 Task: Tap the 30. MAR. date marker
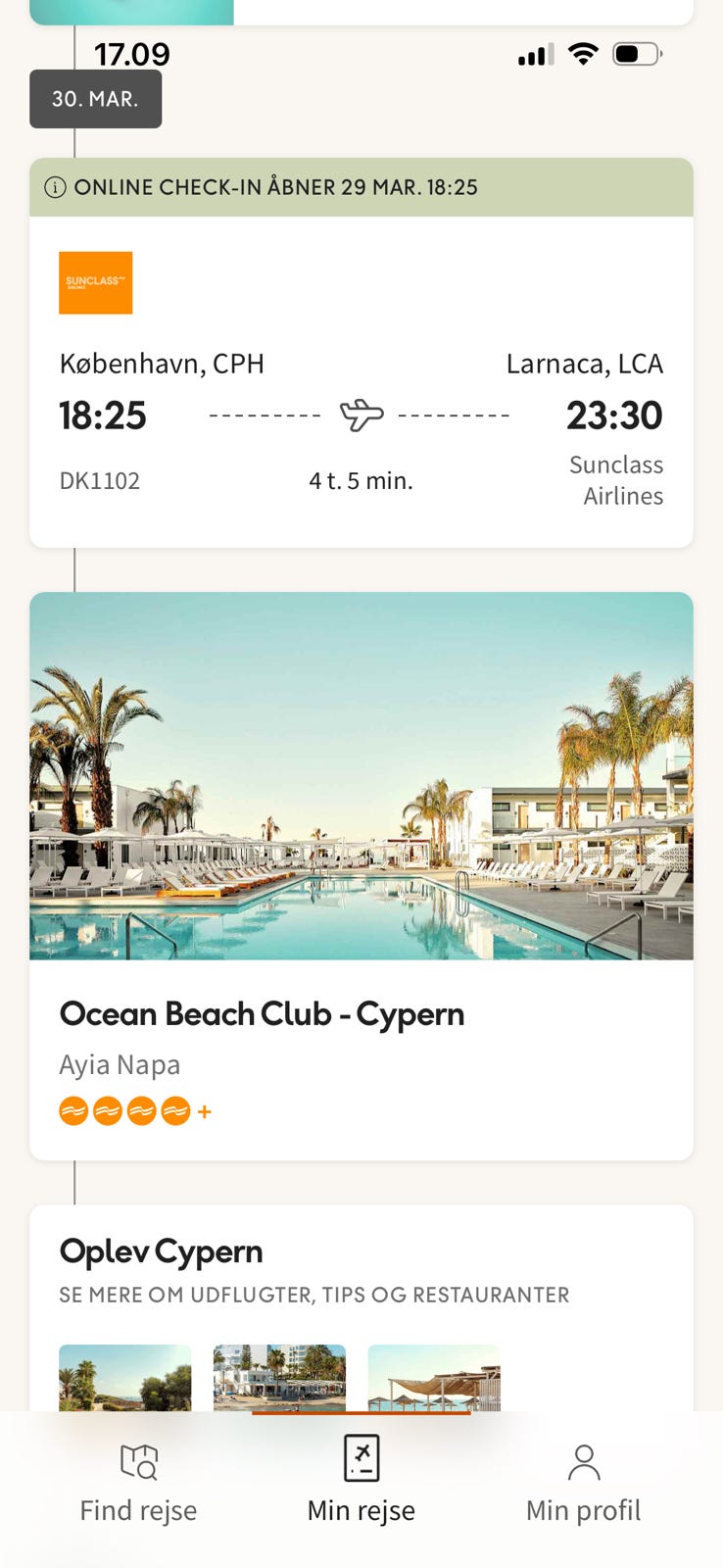tap(95, 99)
